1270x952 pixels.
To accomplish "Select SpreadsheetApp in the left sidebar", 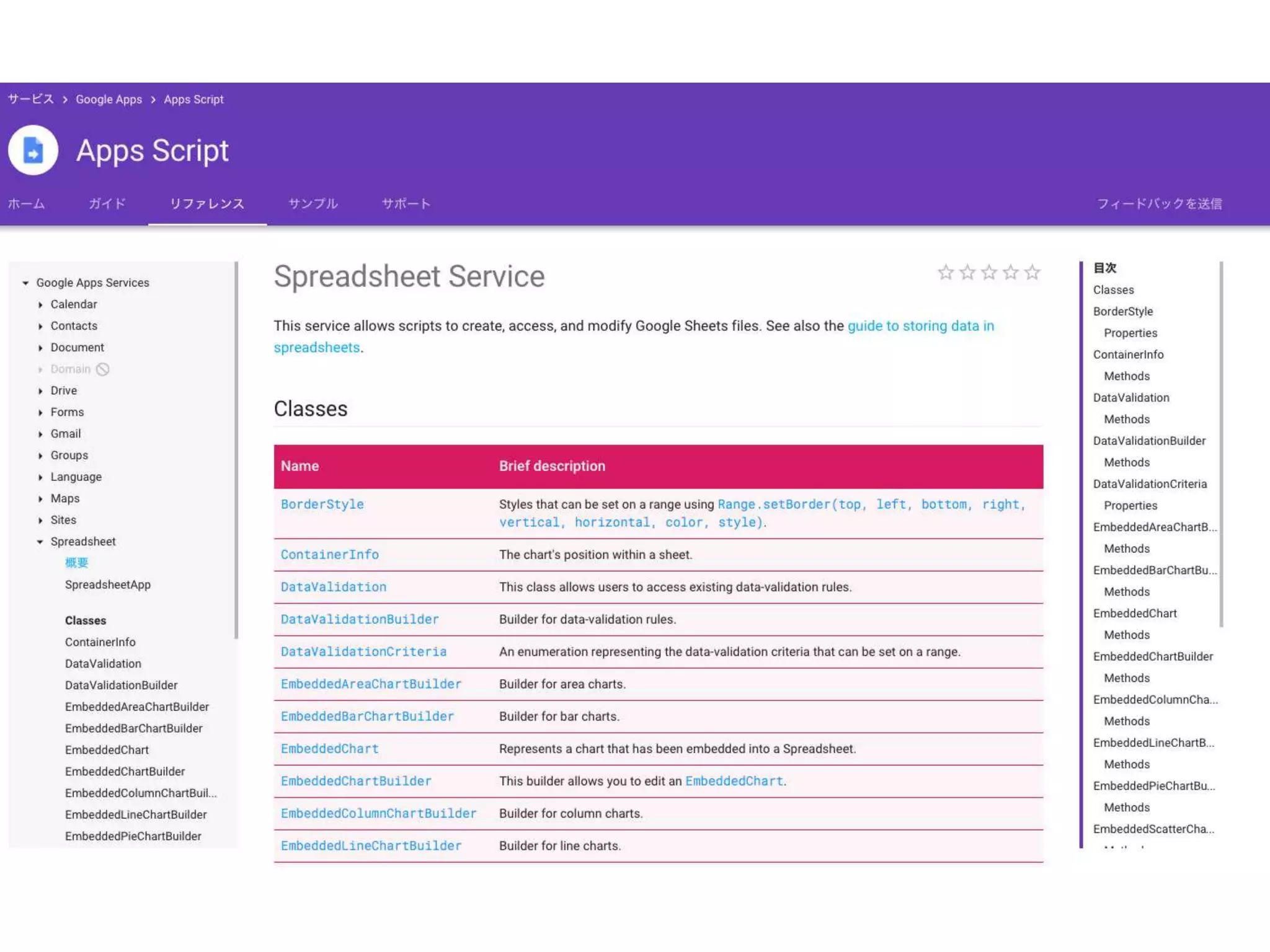I will (x=108, y=585).
